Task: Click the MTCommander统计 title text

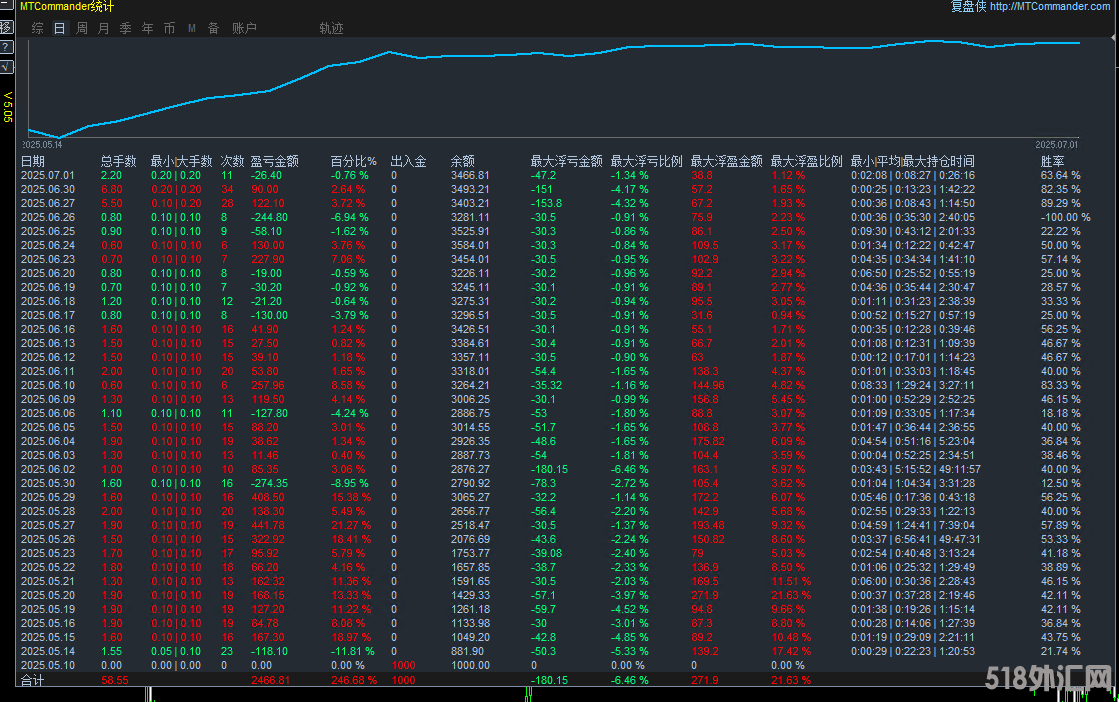Action: coord(66,6)
